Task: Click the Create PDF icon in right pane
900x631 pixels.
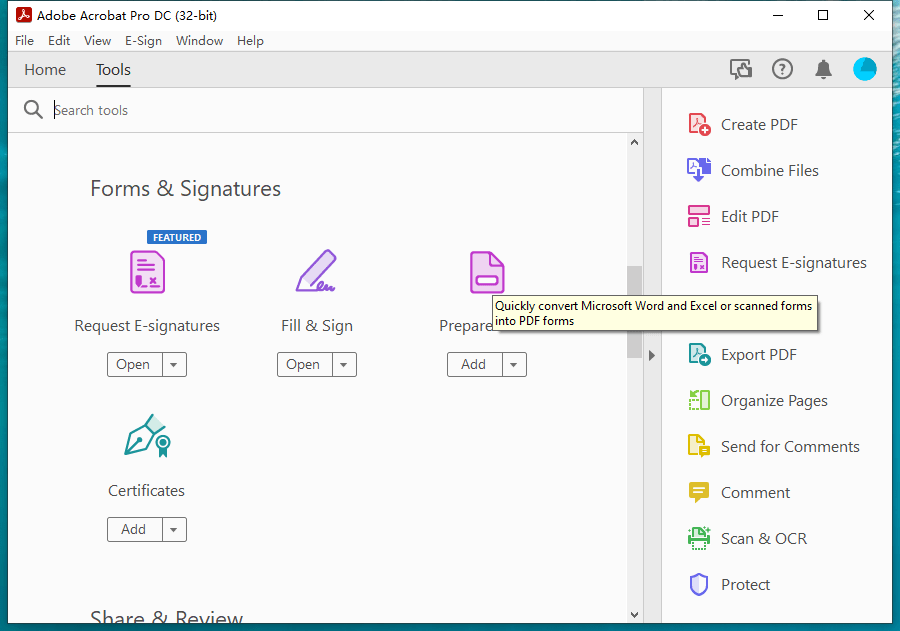Action: coord(699,125)
